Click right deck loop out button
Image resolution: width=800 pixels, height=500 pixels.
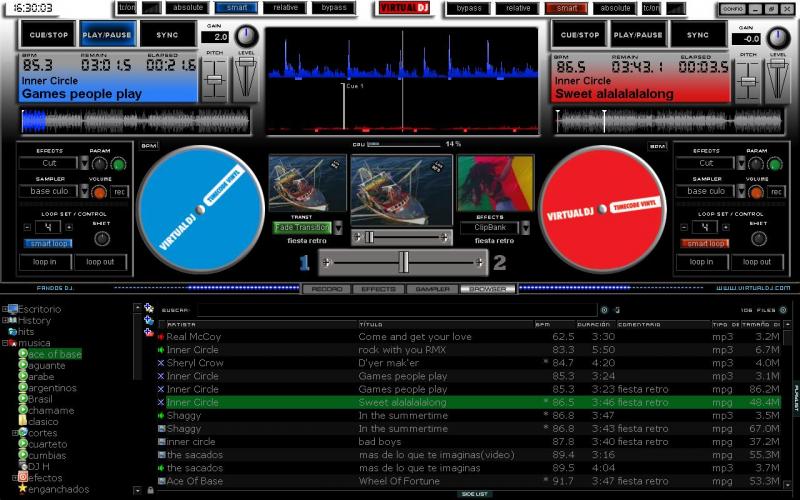click(757, 262)
